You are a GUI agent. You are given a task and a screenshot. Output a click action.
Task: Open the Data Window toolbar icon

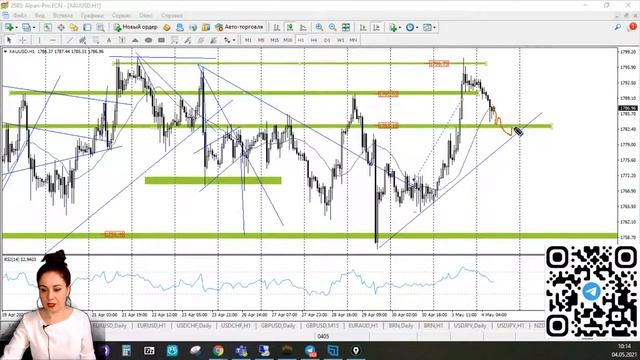61,27
